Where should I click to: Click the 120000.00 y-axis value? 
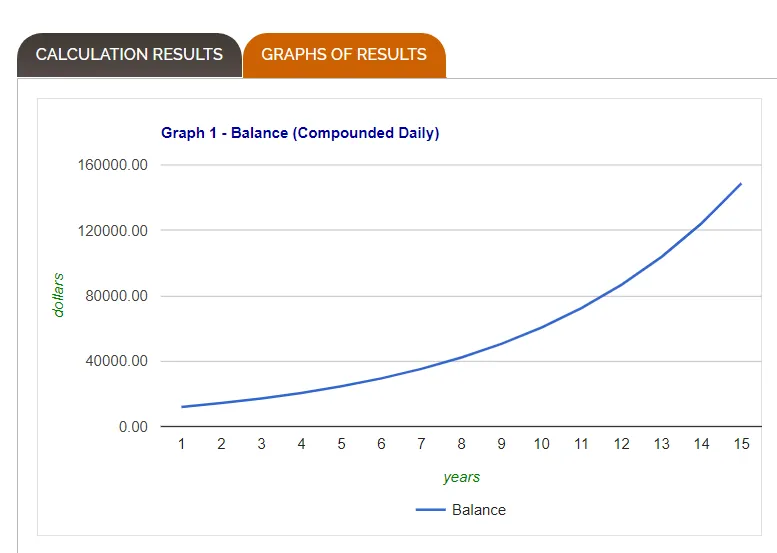click(112, 231)
